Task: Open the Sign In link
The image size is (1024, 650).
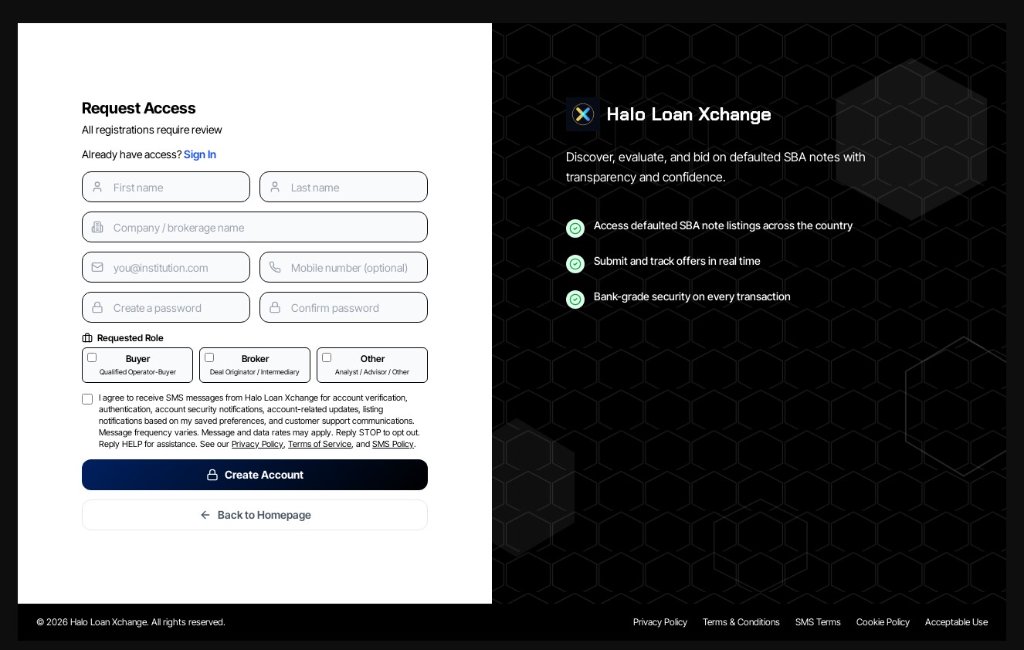Action: click(x=200, y=154)
